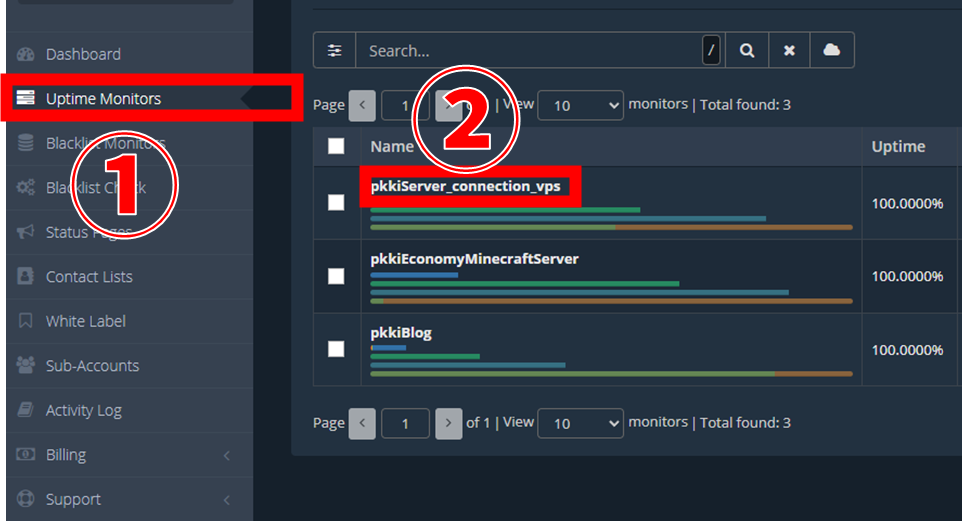Check the pkkiBlog row checkbox

[336, 349]
